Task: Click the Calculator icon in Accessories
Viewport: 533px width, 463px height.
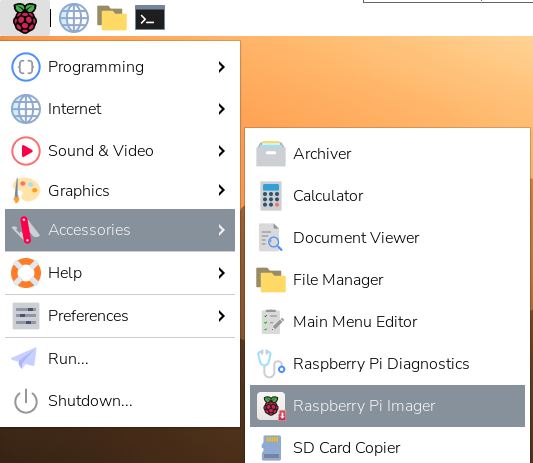Action: coord(271,196)
